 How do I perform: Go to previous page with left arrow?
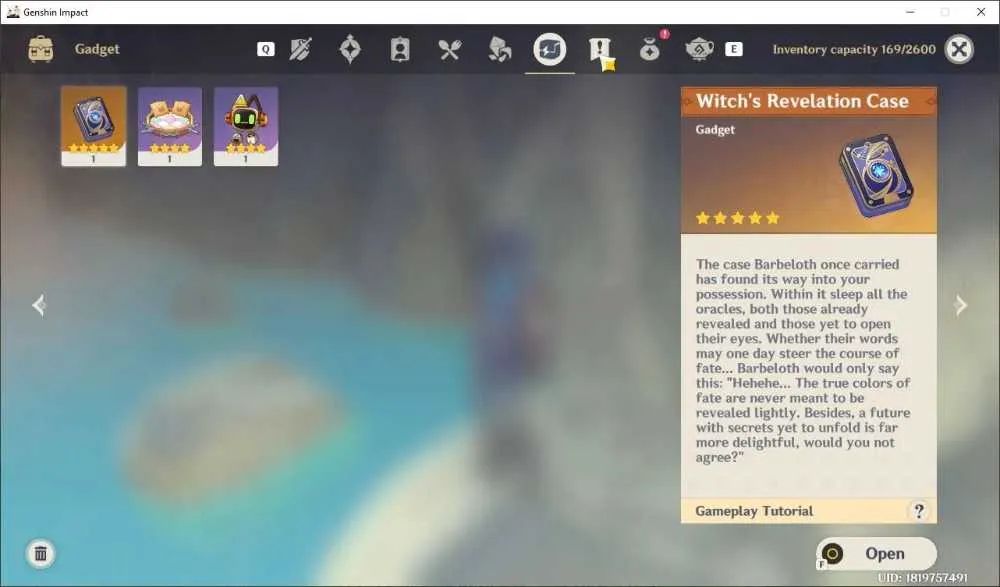(x=39, y=305)
